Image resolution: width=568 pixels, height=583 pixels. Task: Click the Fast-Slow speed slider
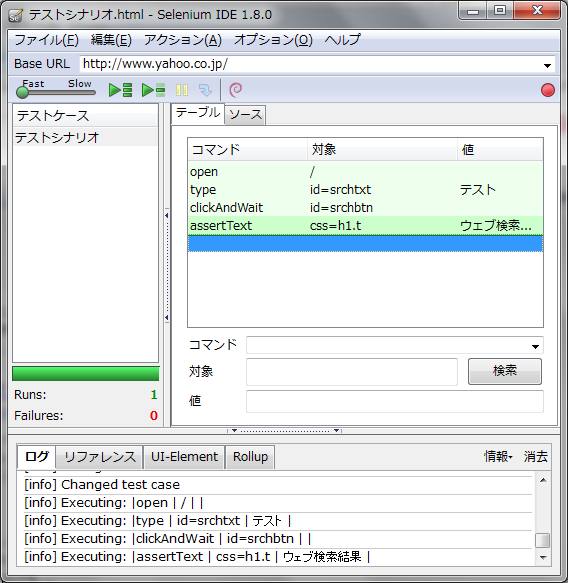coord(56,92)
